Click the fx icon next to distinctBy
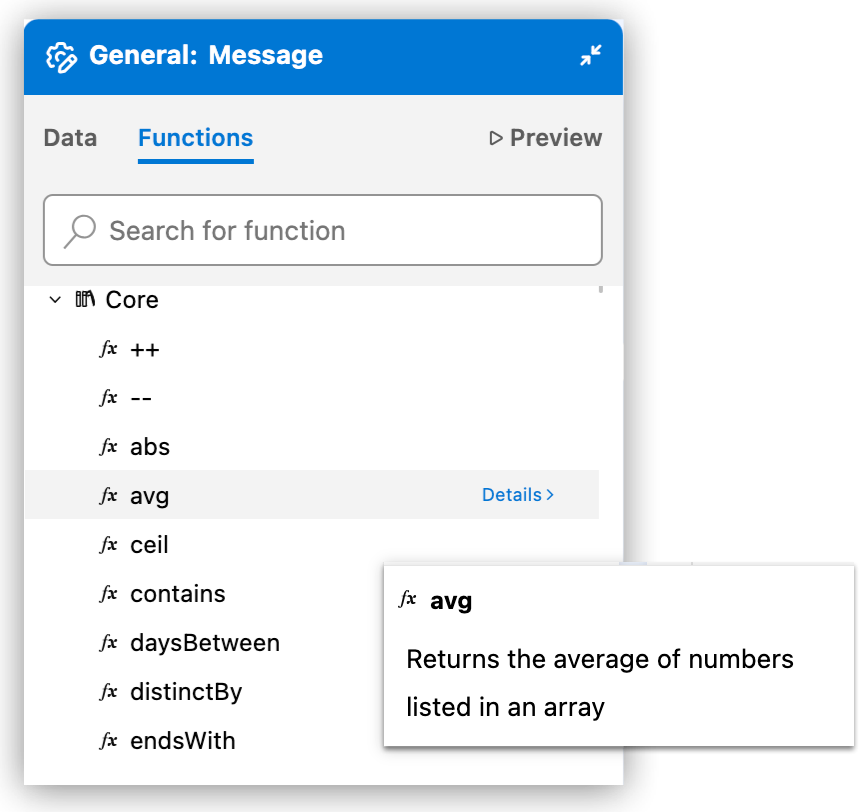860x812 pixels. 107,692
